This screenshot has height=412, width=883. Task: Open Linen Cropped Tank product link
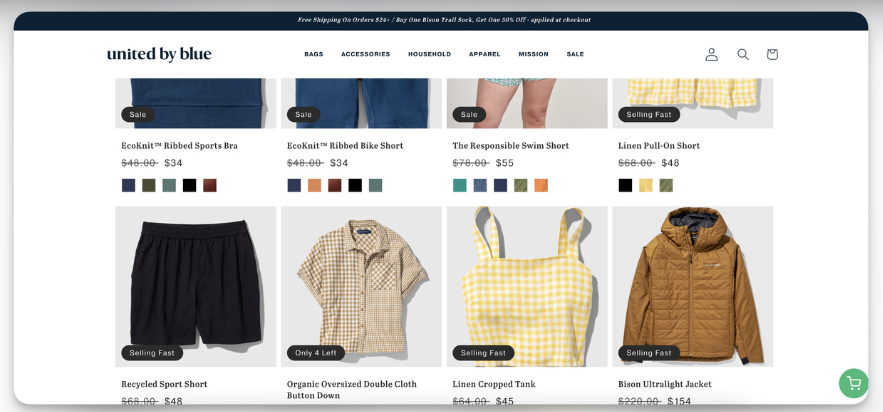494,384
